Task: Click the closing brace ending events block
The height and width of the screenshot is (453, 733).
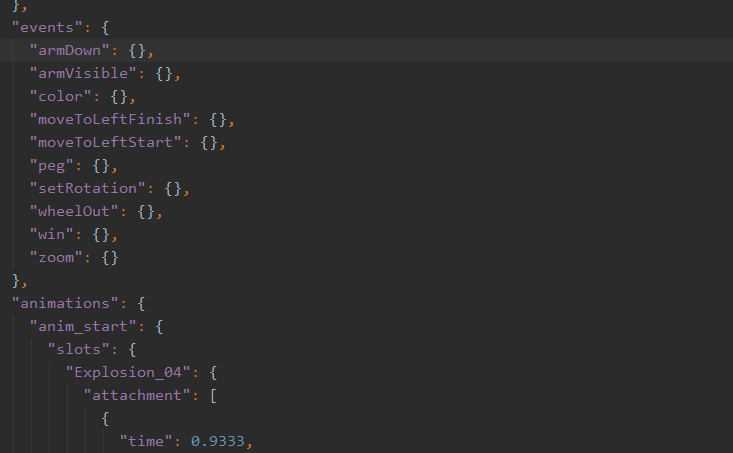Action: [x=16, y=280]
